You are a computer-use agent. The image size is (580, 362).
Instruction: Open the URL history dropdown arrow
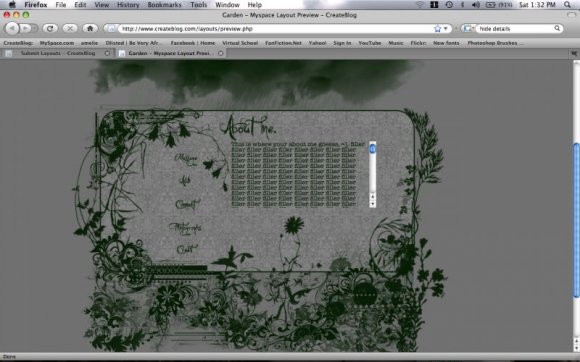pyautogui.click(x=446, y=28)
